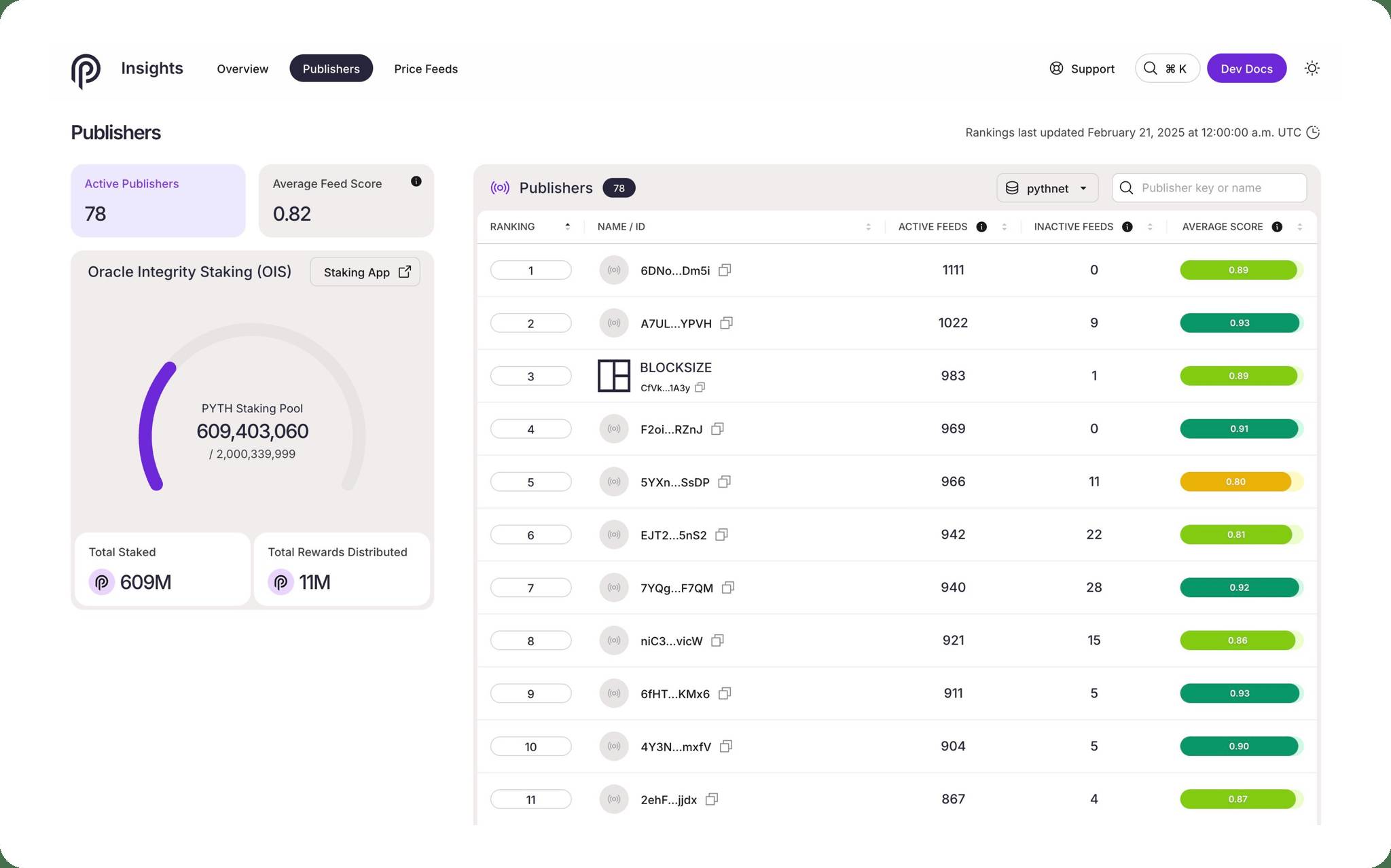Image resolution: width=1391 pixels, height=868 pixels.
Task: Click the BLOCKSIZE publisher name
Action: point(676,367)
